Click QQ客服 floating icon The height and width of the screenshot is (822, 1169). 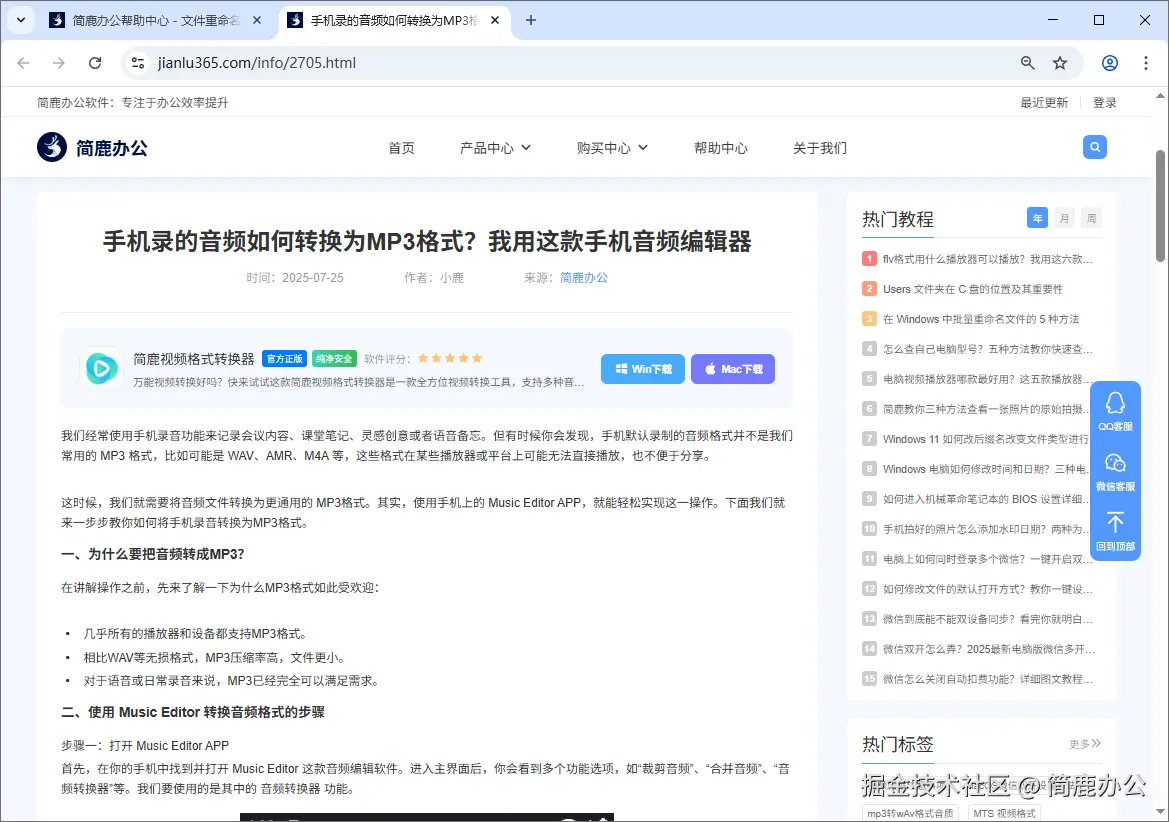(1115, 411)
